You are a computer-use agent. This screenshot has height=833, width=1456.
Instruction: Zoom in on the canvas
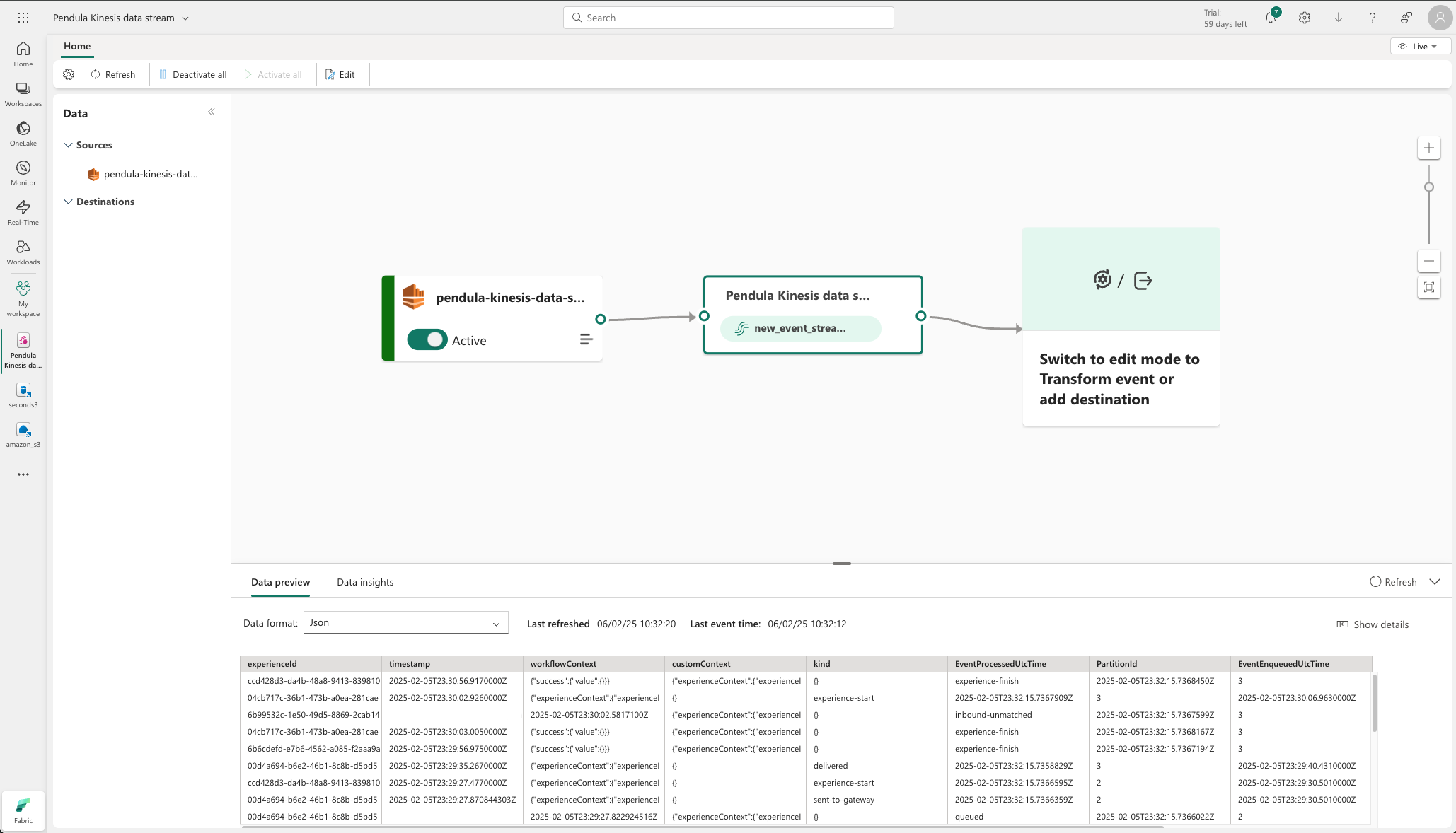[x=1429, y=148]
